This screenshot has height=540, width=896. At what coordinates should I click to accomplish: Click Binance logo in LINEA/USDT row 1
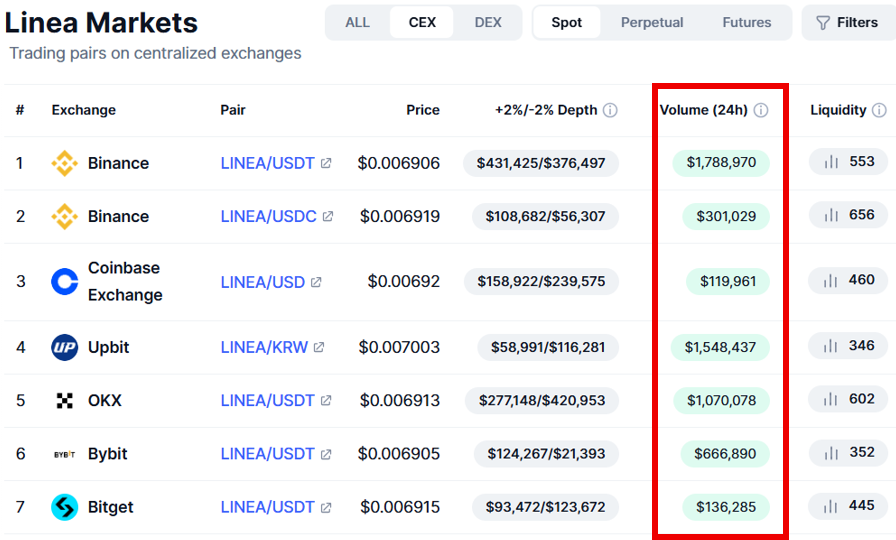coord(65,163)
